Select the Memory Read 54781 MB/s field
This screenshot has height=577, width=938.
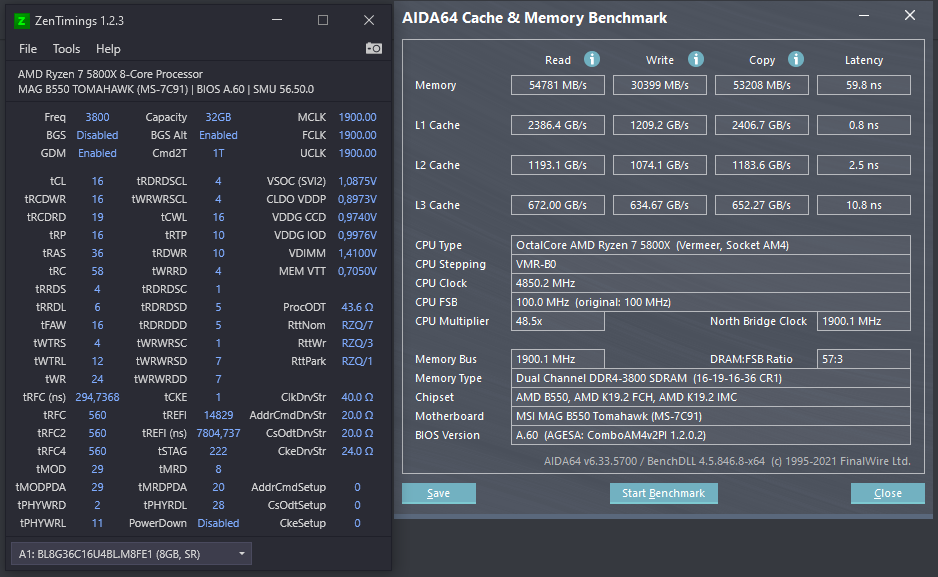pos(558,85)
